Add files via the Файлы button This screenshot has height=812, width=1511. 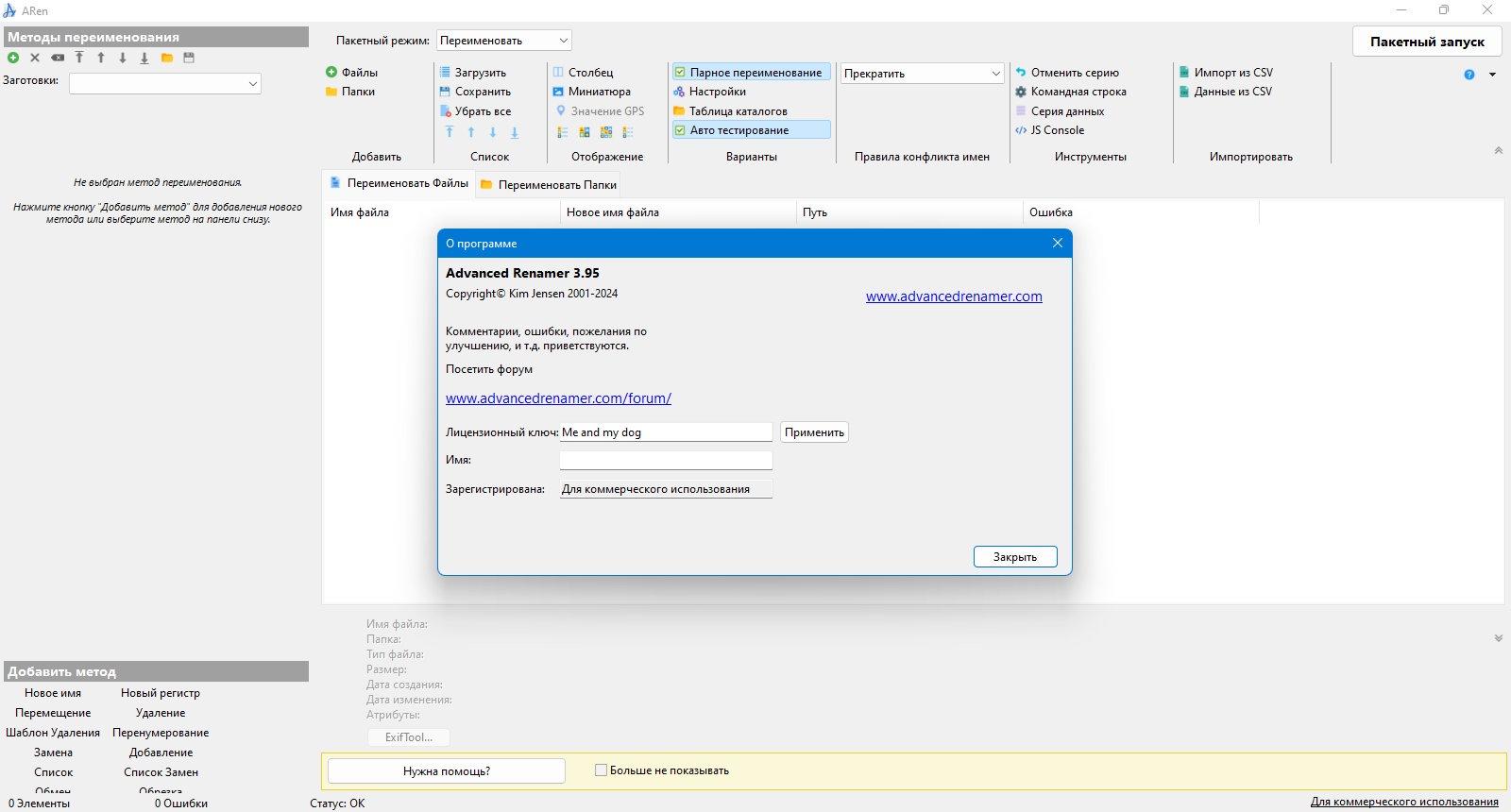click(352, 73)
